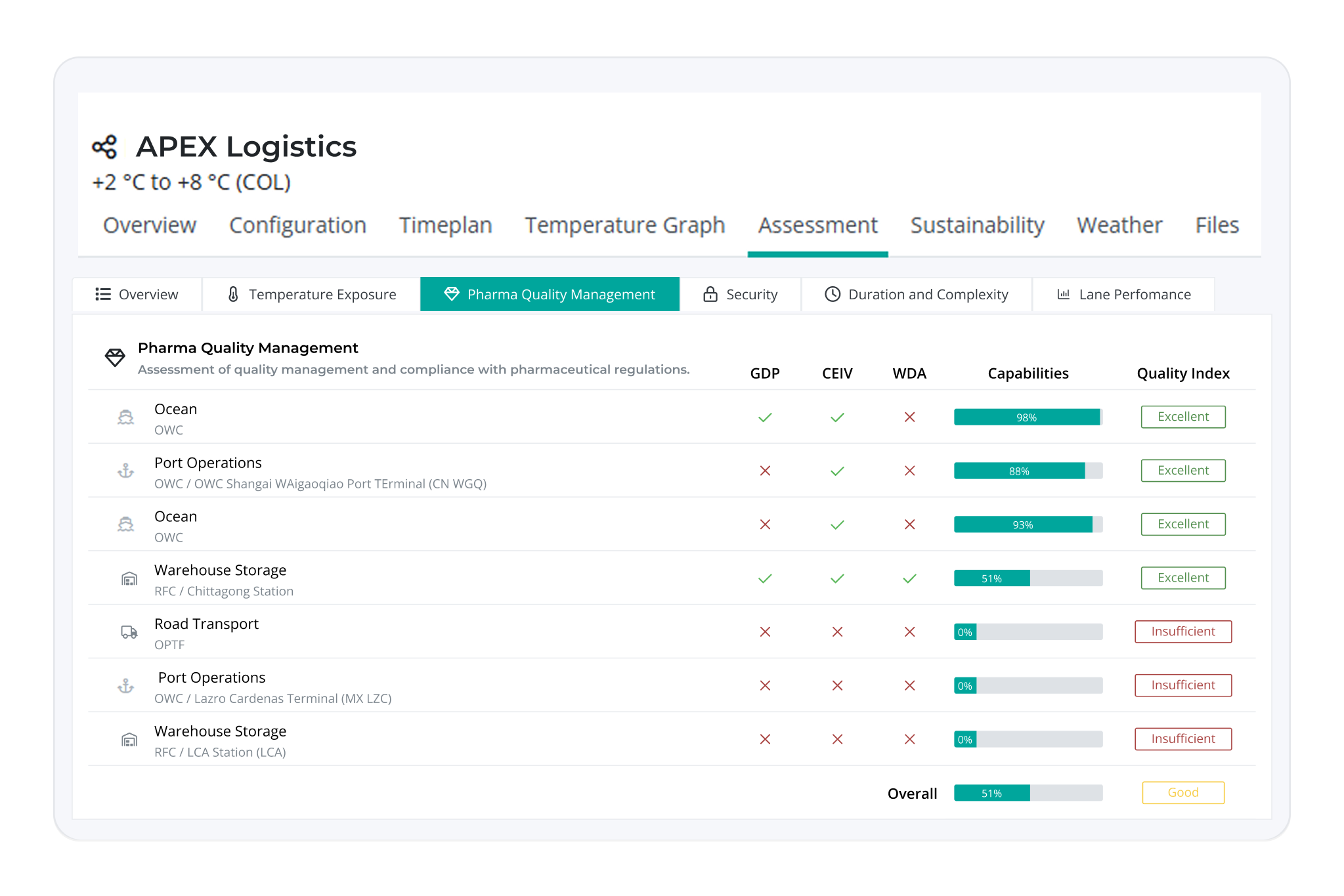This screenshot has width=1344, height=896.
Task: Click the share/network icon beside APEX Logistics
Action: coord(104,147)
